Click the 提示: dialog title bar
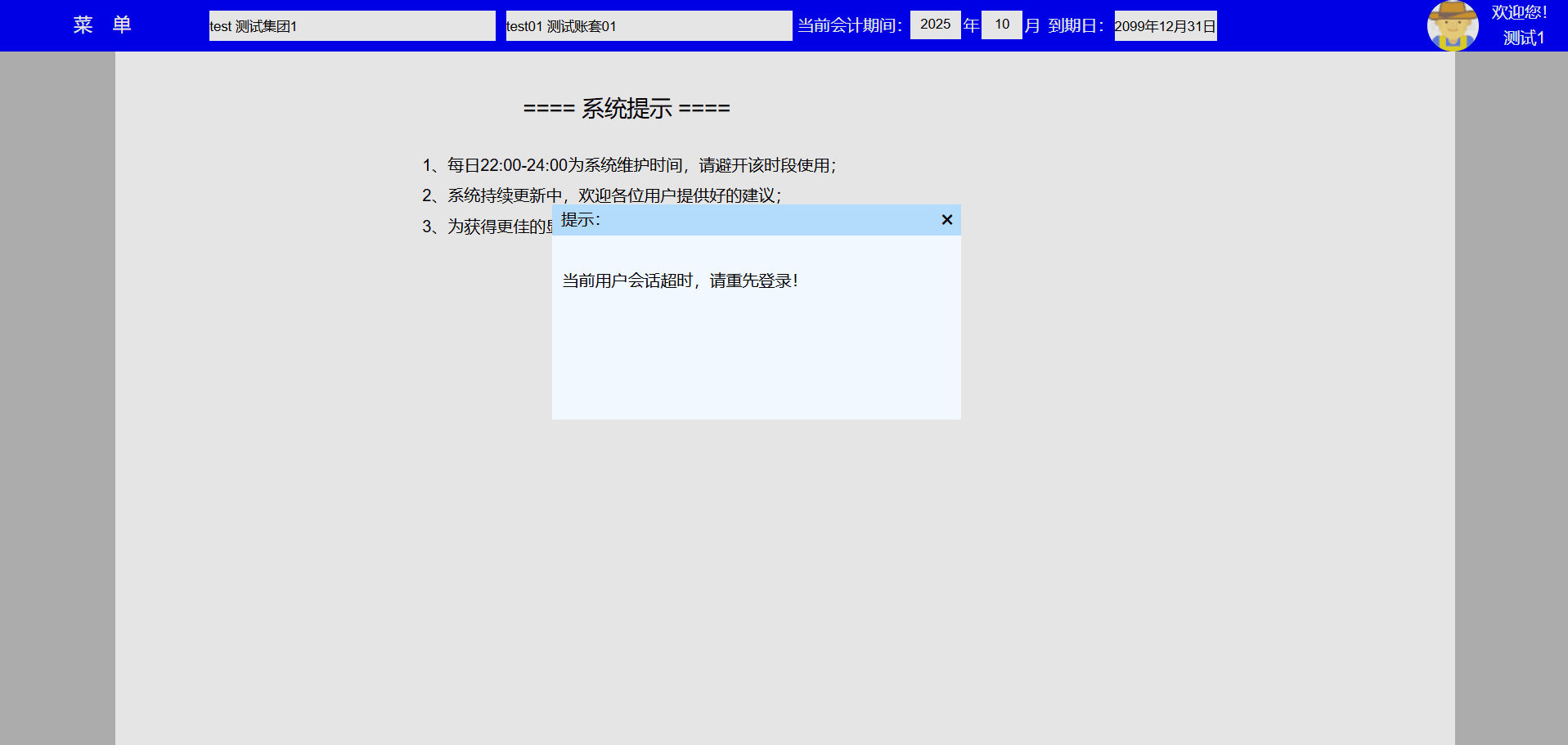 coord(736,220)
